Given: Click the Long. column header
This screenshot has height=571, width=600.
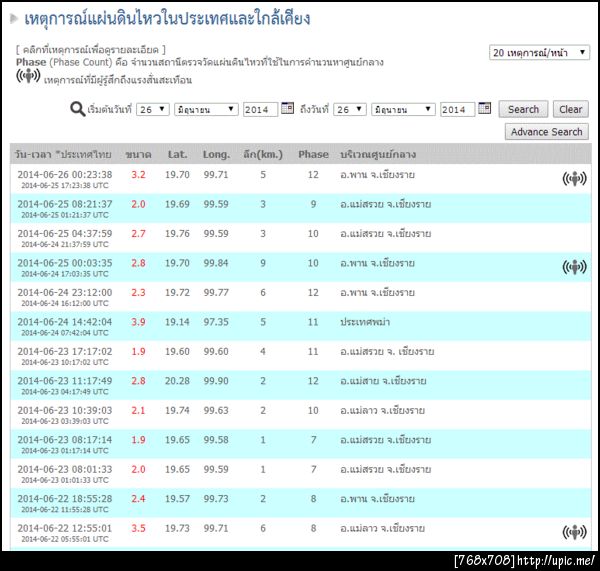Looking at the screenshot, I should click(x=216, y=154).
